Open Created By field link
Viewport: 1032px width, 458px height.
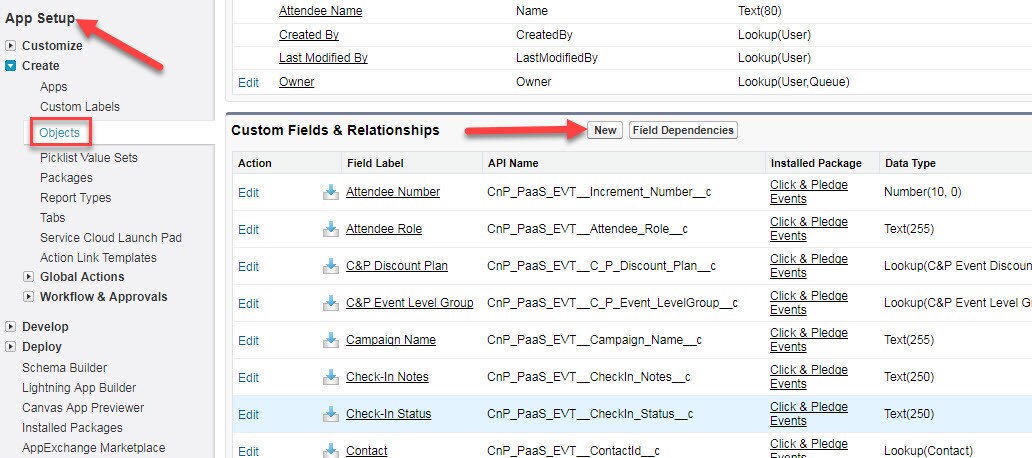309,35
